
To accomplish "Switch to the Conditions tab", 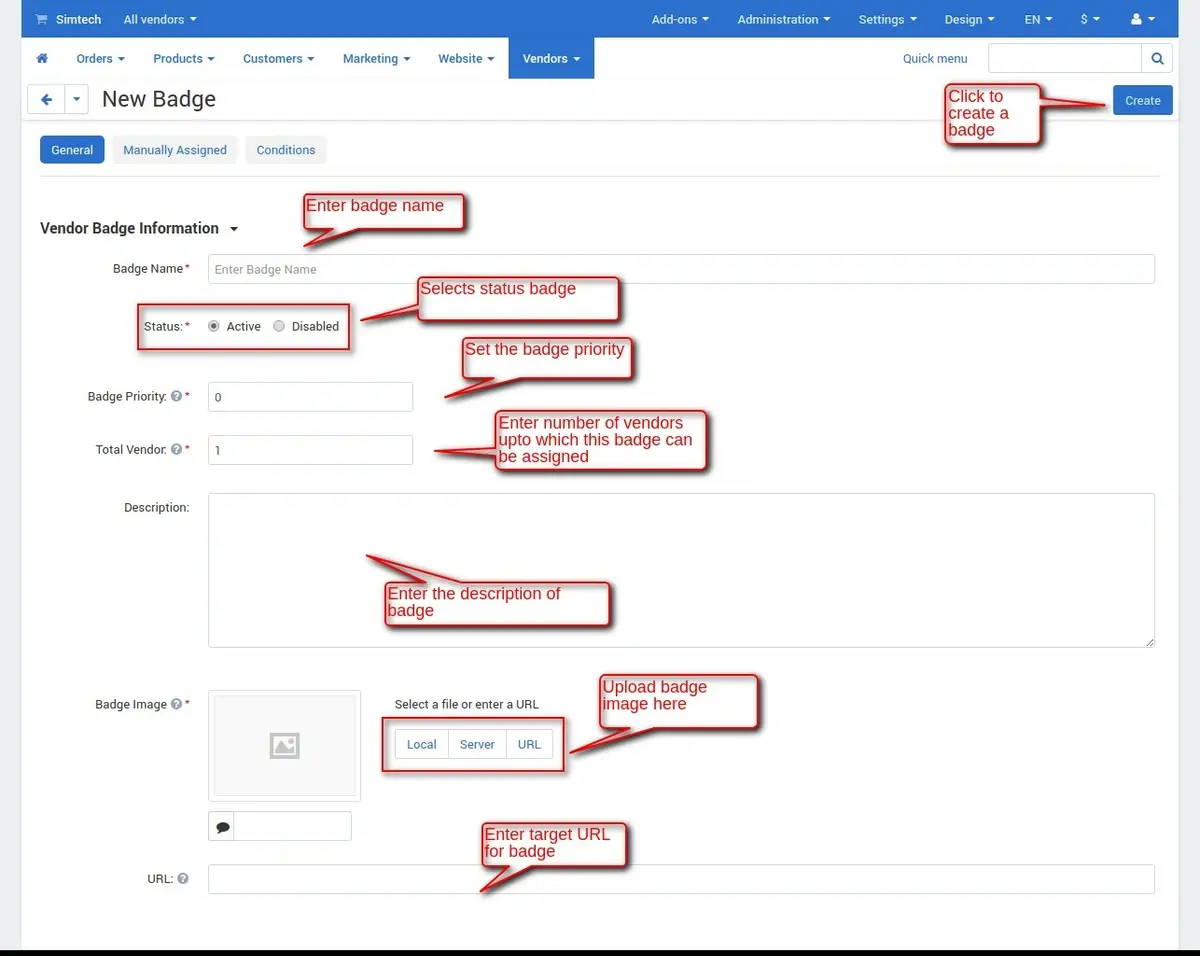I will (286, 150).
